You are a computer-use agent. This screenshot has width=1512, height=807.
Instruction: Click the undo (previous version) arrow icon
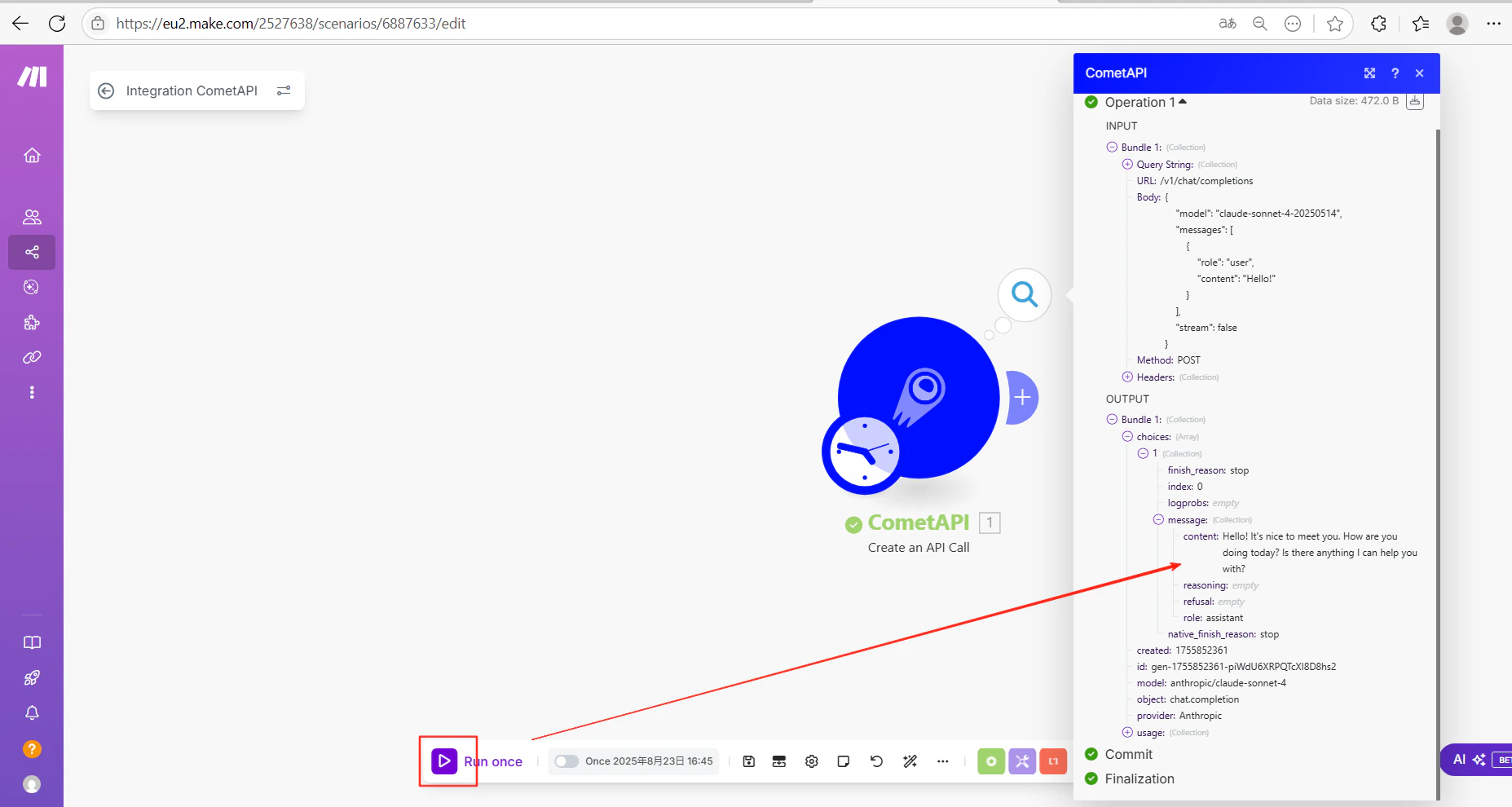[x=876, y=761]
